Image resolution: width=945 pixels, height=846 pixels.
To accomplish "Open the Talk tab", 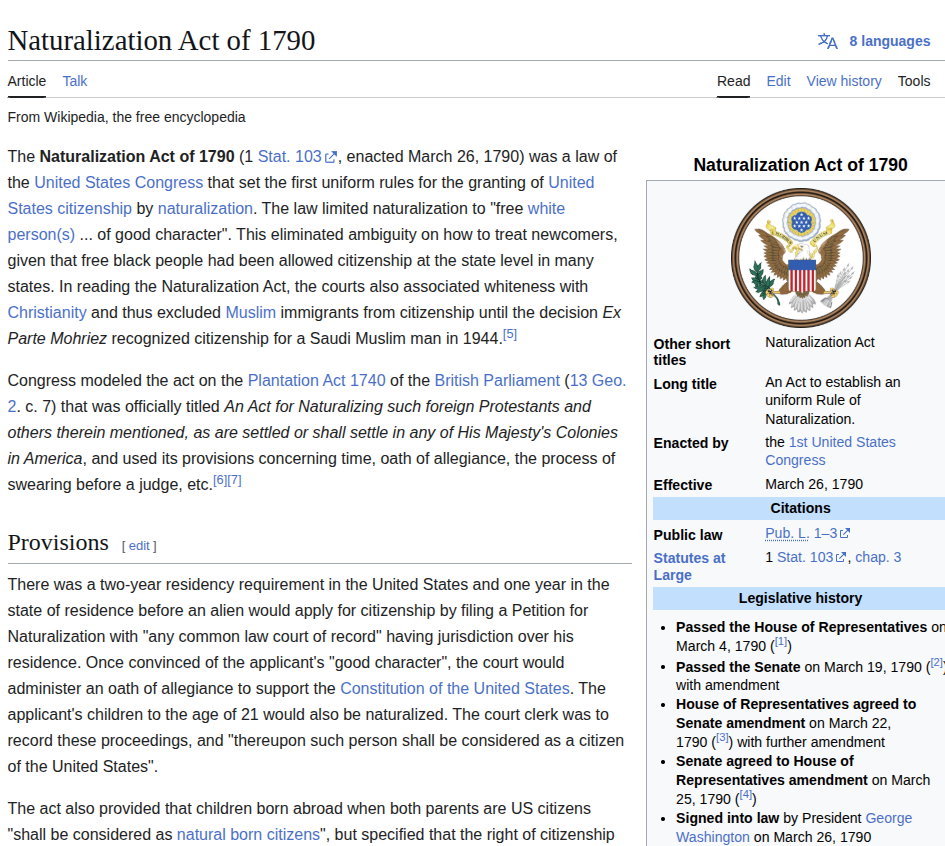I will [x=75, y=81].
